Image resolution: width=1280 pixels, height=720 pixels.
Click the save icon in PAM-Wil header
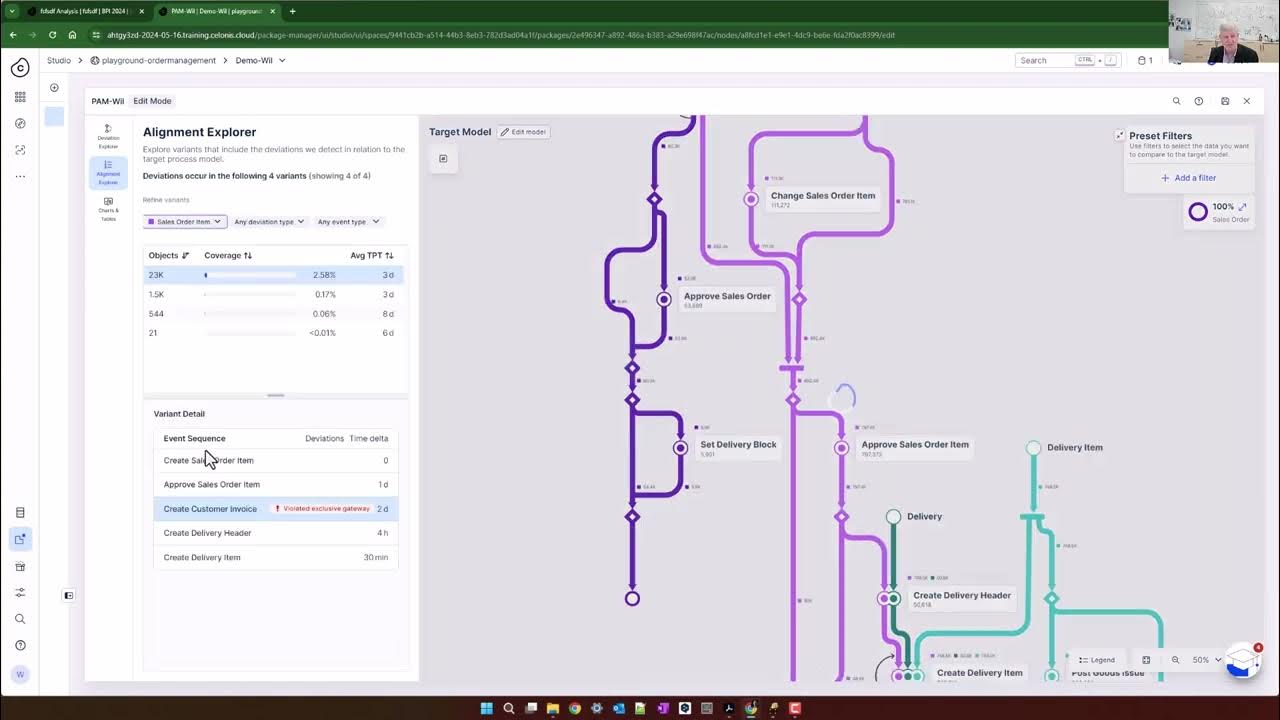pos(1225,101)
